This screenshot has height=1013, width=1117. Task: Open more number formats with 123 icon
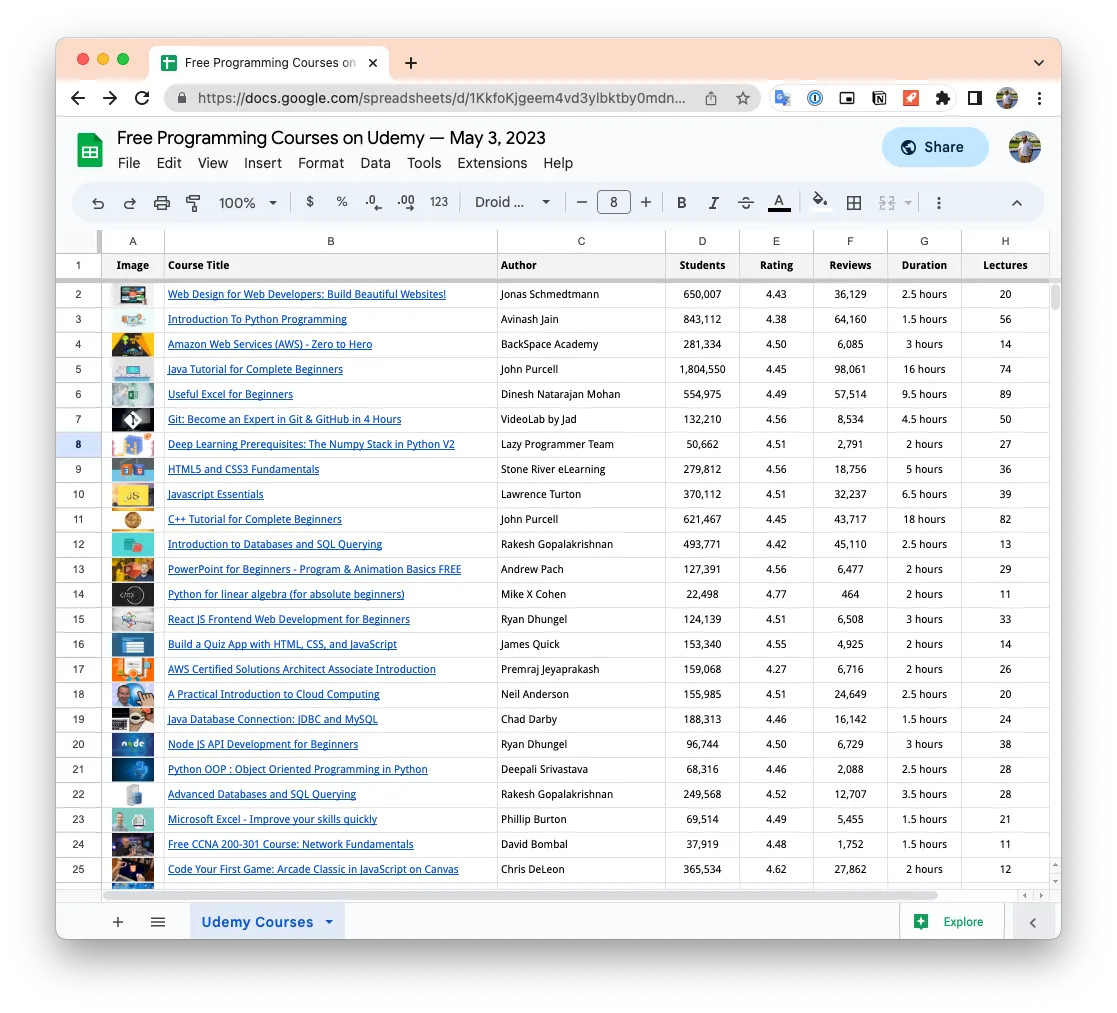point(438,201)
